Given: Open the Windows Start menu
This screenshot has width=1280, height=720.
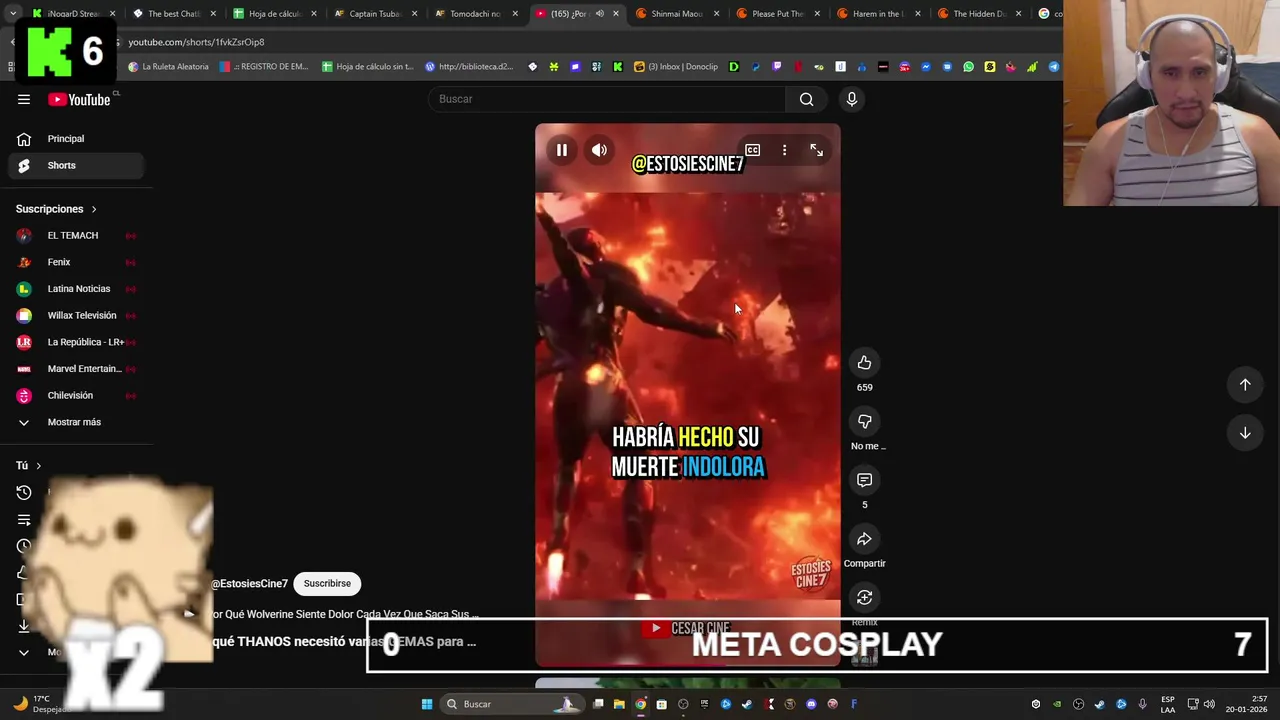Looking at the screenshot, I should click(x=427, y=704).
